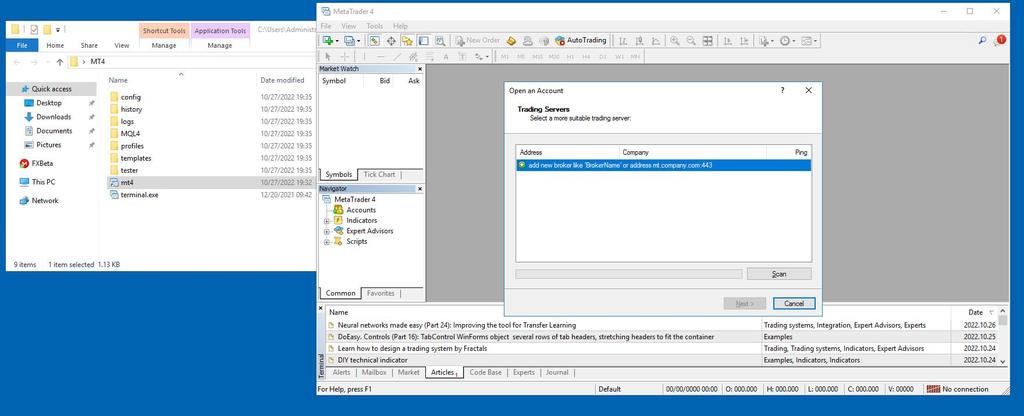This screenshot has width=1024, height=416.
Task: Click the New Chart toolbar icon
Action: 327,40
